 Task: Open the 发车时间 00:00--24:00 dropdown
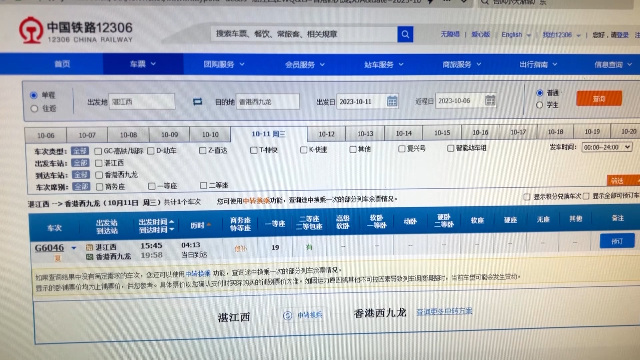pos(607,147)
